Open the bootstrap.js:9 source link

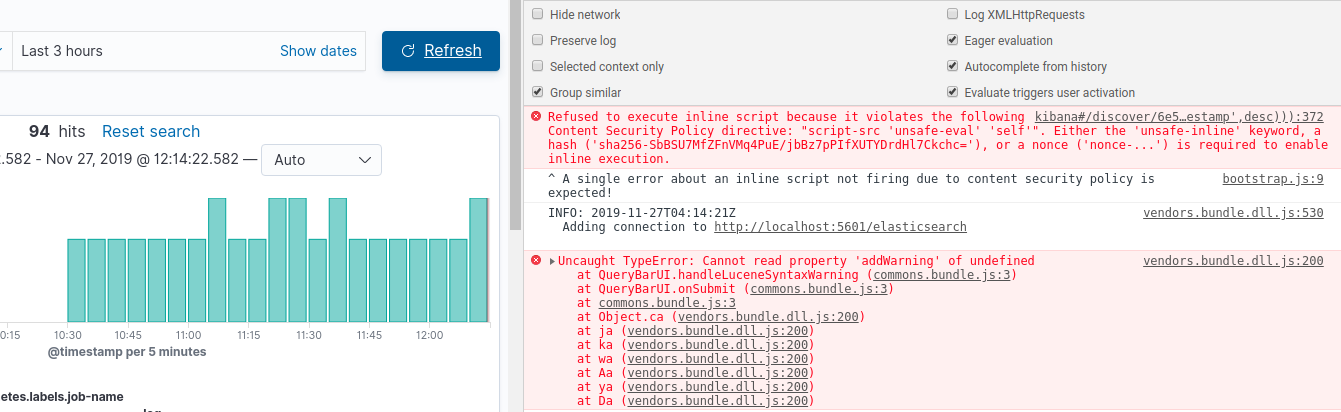1273,179
